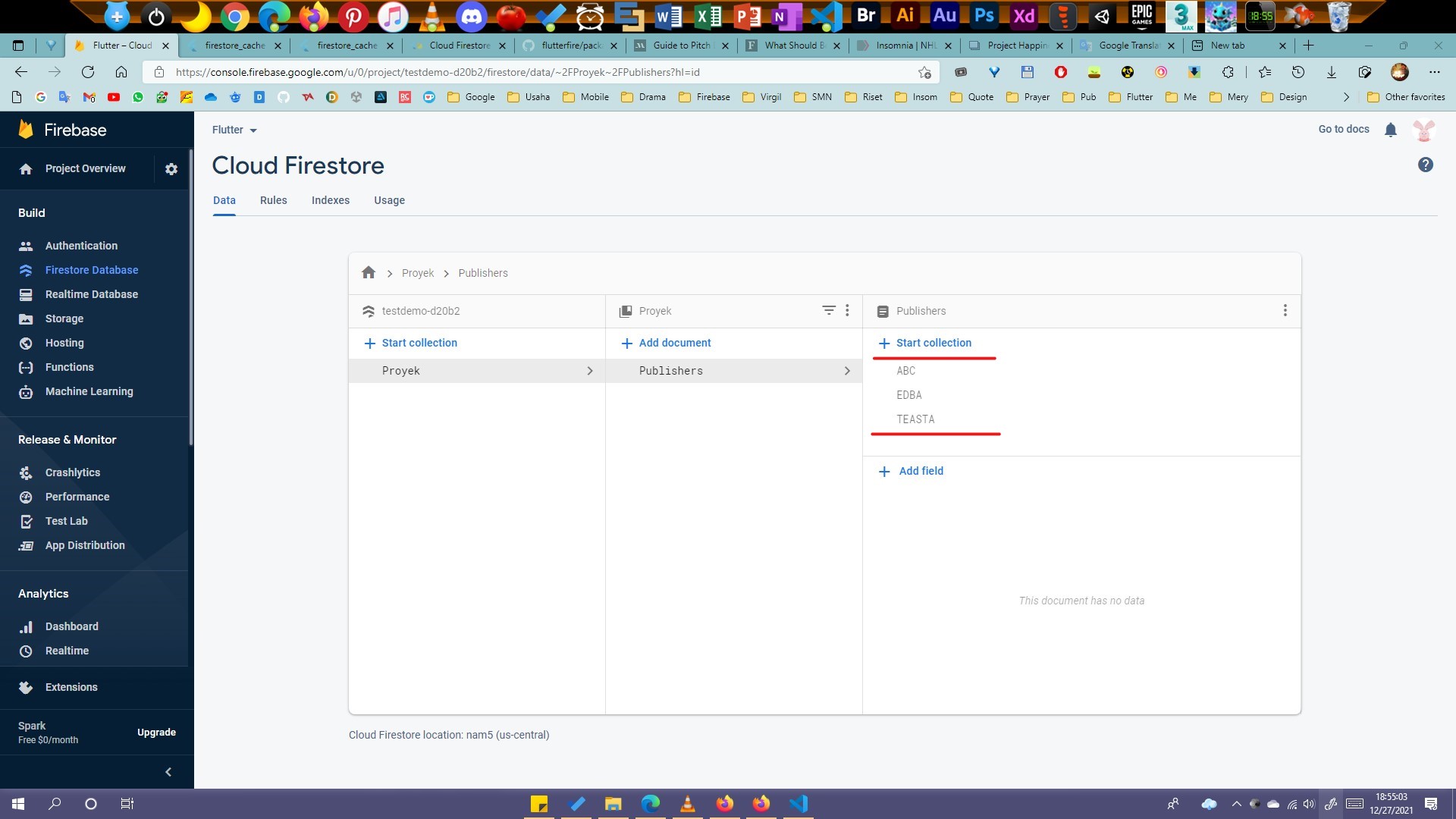Screen dimensions: 1456x819
Task: Select the ABC field in Publishers document
Action: point(906,371)
